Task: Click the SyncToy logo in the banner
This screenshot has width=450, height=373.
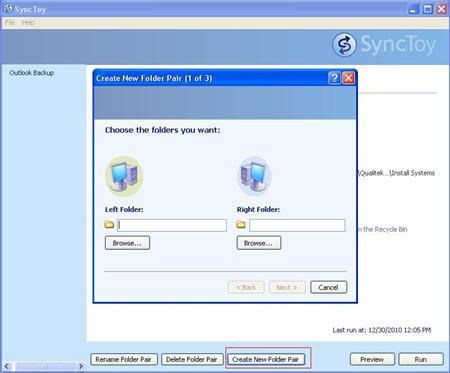Action: pos(384,44)
